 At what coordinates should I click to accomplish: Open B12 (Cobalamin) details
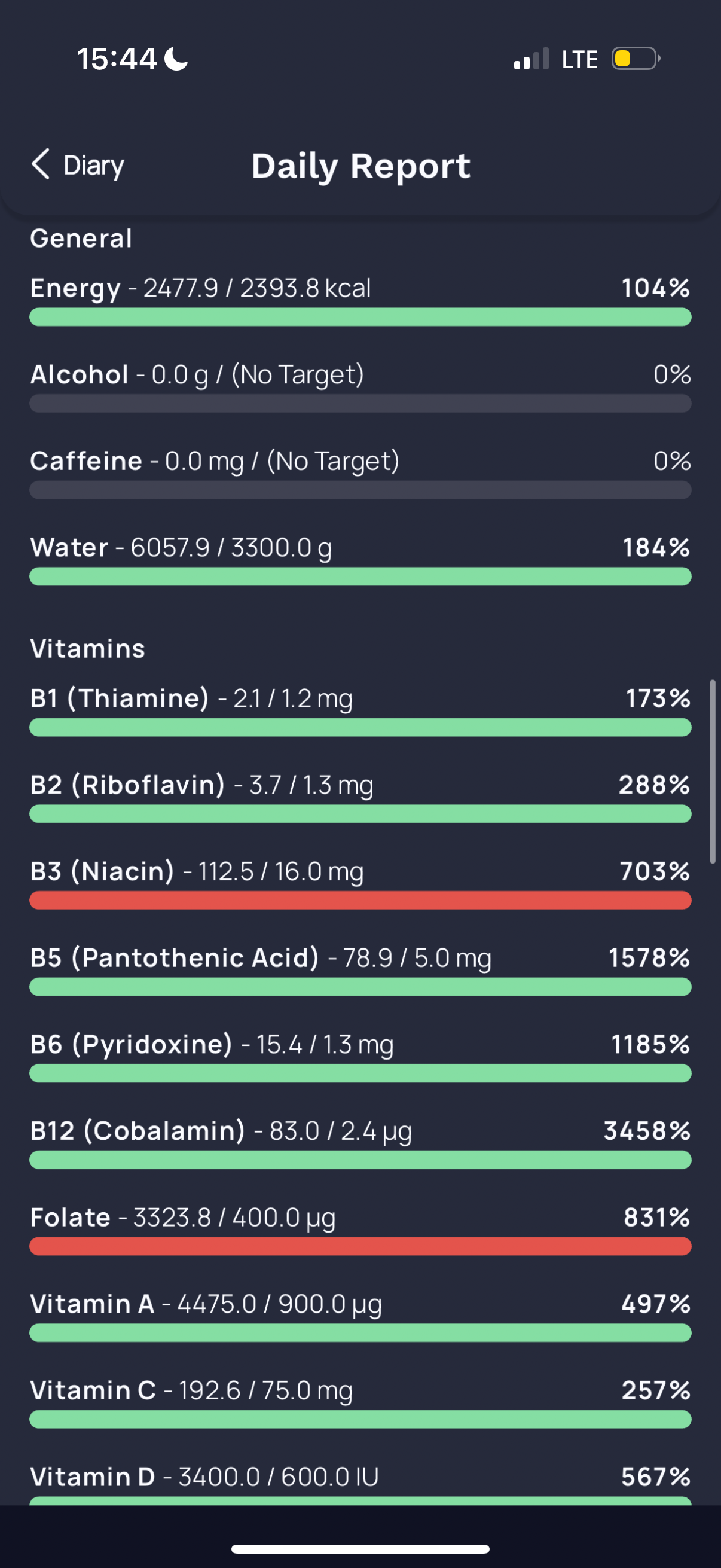coord(221,1131)
